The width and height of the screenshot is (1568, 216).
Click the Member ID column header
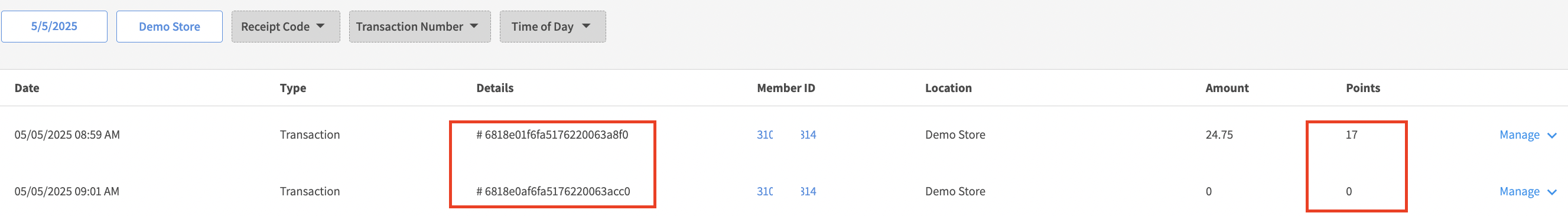point(786,88)
